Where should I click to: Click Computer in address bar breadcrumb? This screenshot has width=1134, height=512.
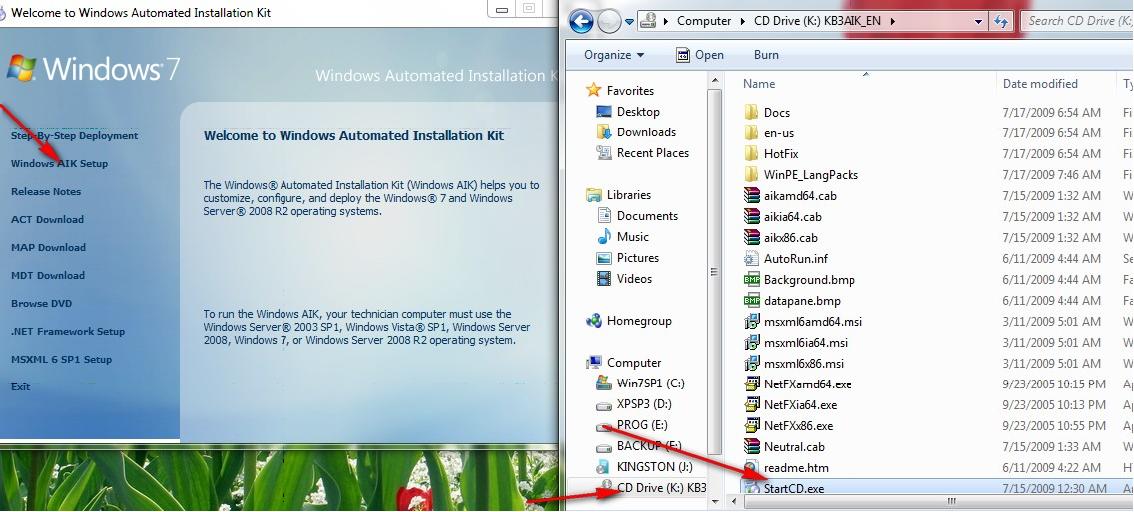point(704,21)
